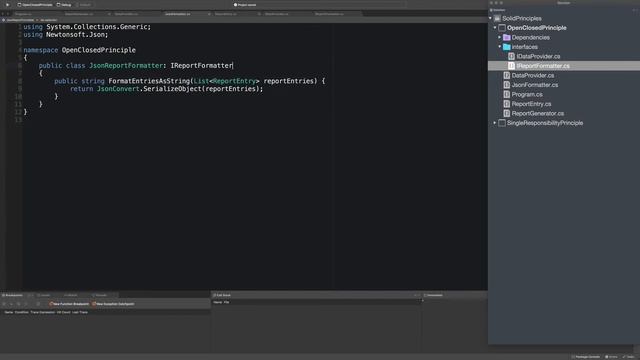640x360 pixels.
Task: Switch to the active JsonFormatter.cs editor tab
Action: click(x=178, y=14)
